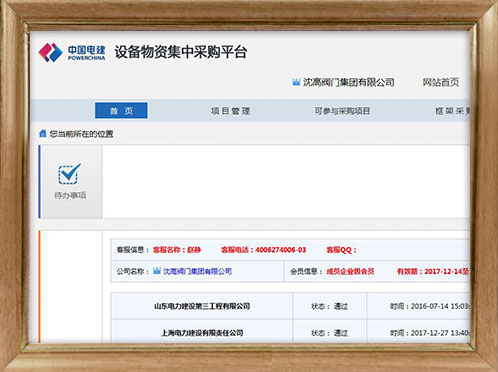Open the 可参与采购项目 tab
The image size is (498, 372).
(342, 111)
